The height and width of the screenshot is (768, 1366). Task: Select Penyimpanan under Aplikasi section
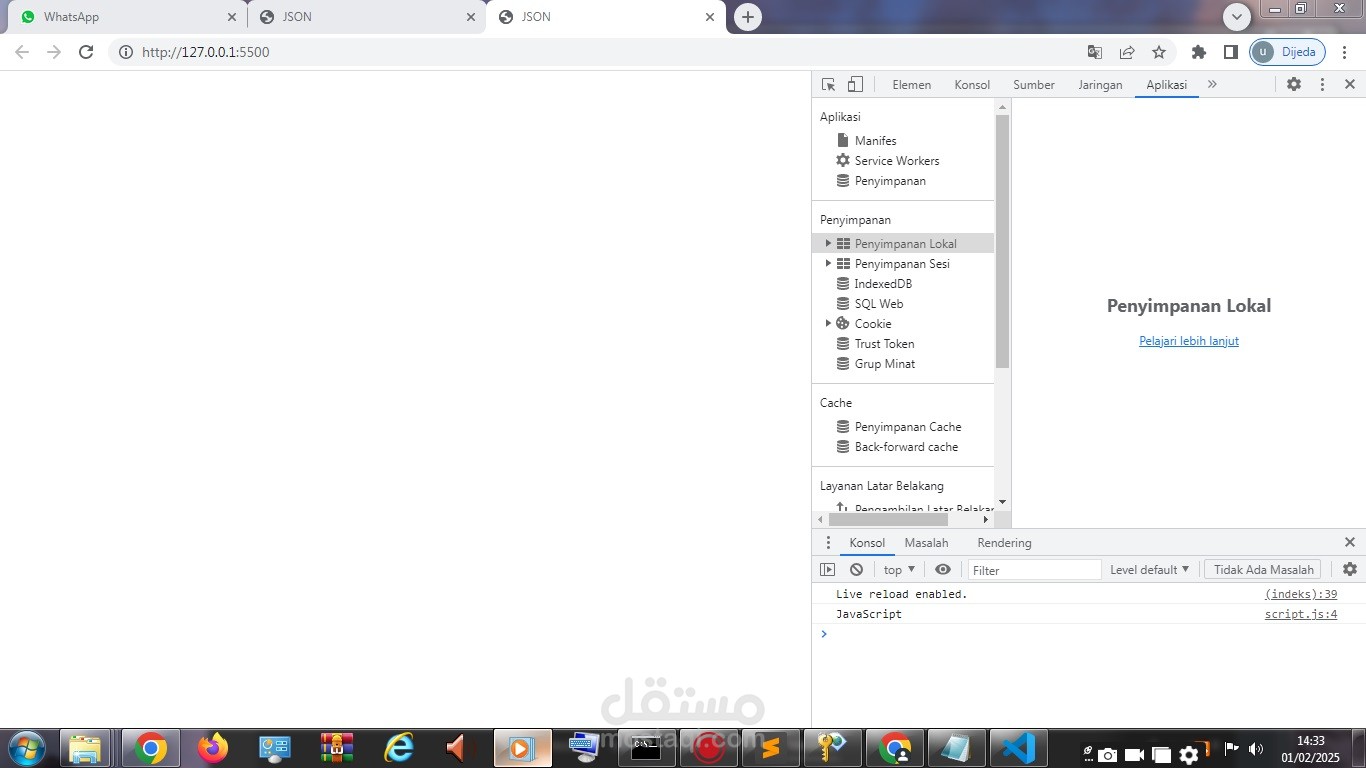pyautogui.click(x=881, y=181)
